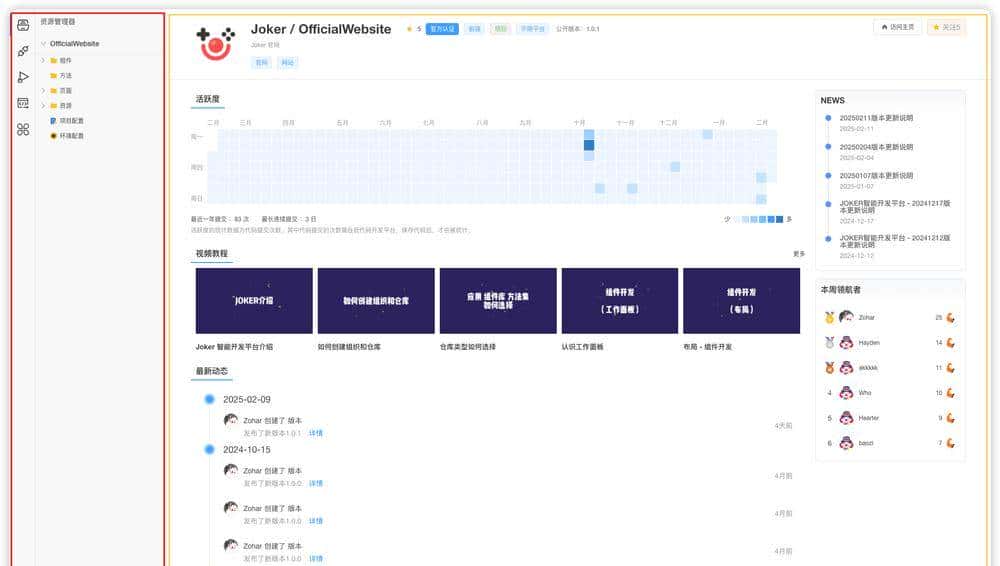Click the name baozi in the leaderboard
The image size is (1000, 566).
coord(865,443)
